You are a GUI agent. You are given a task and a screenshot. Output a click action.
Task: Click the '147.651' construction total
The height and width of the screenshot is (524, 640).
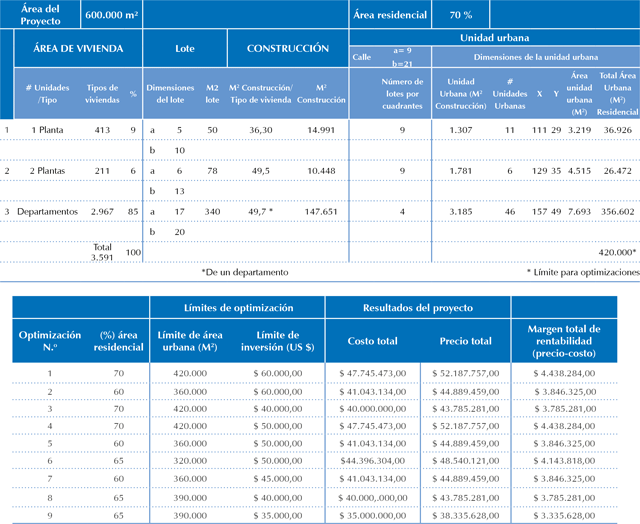(x=321, y=212)
